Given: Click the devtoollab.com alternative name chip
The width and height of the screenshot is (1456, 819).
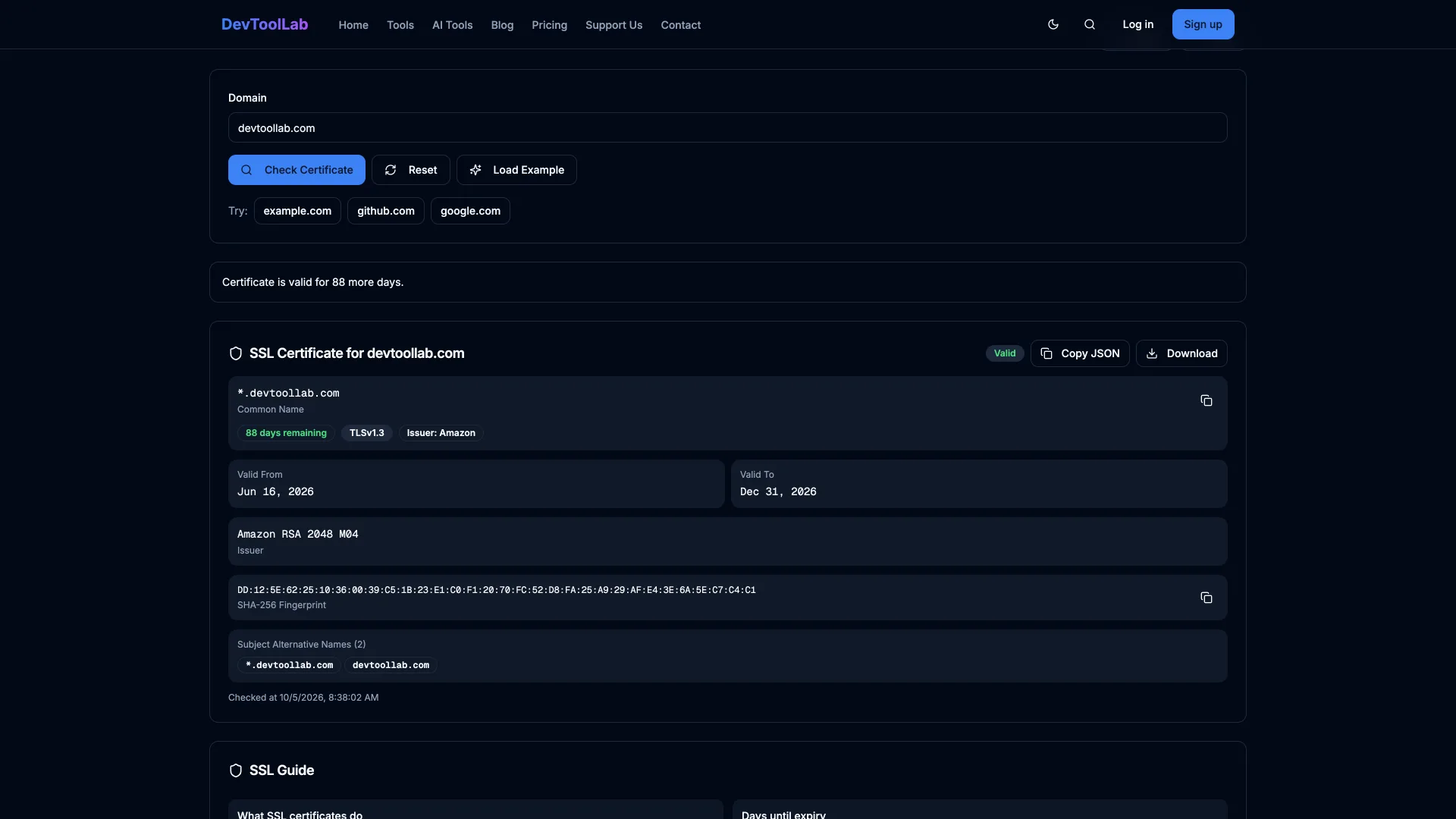Looking at the screenshot, I should pyautogui.click(x=391, y=665).
